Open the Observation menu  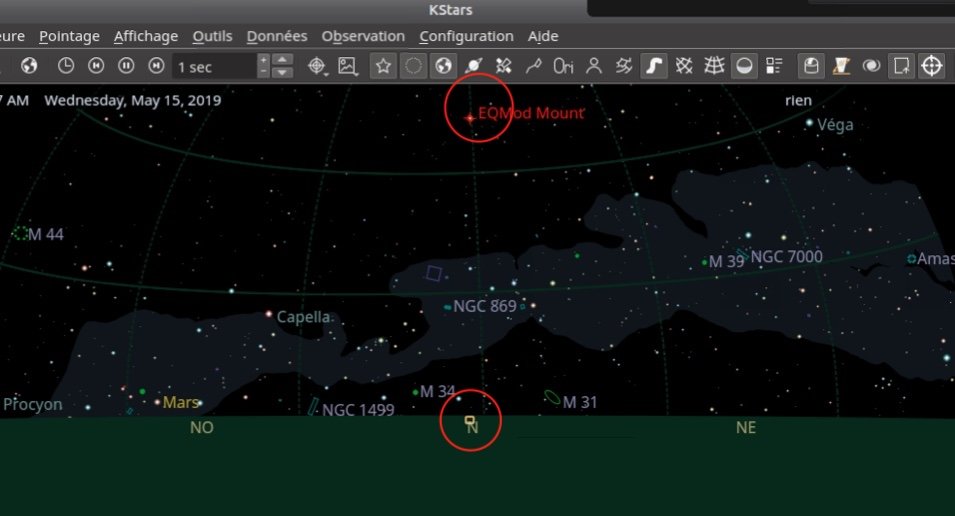click(x=363, y=37)
